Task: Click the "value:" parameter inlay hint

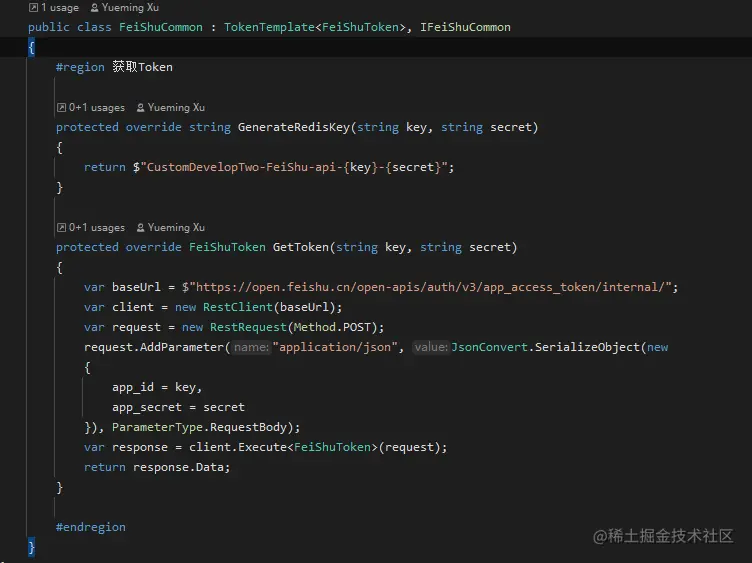Action: (x=431, y=347)
